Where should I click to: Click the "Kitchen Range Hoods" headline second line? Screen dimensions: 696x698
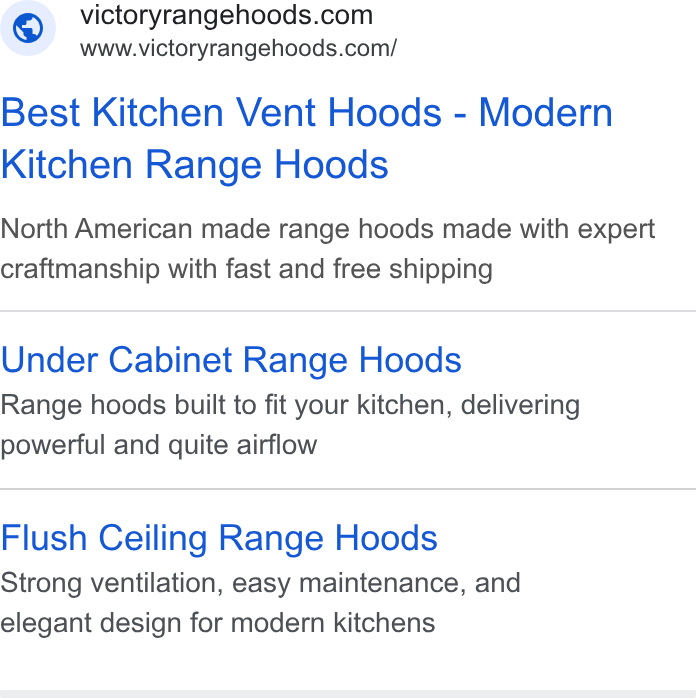[x=195, y=165]
